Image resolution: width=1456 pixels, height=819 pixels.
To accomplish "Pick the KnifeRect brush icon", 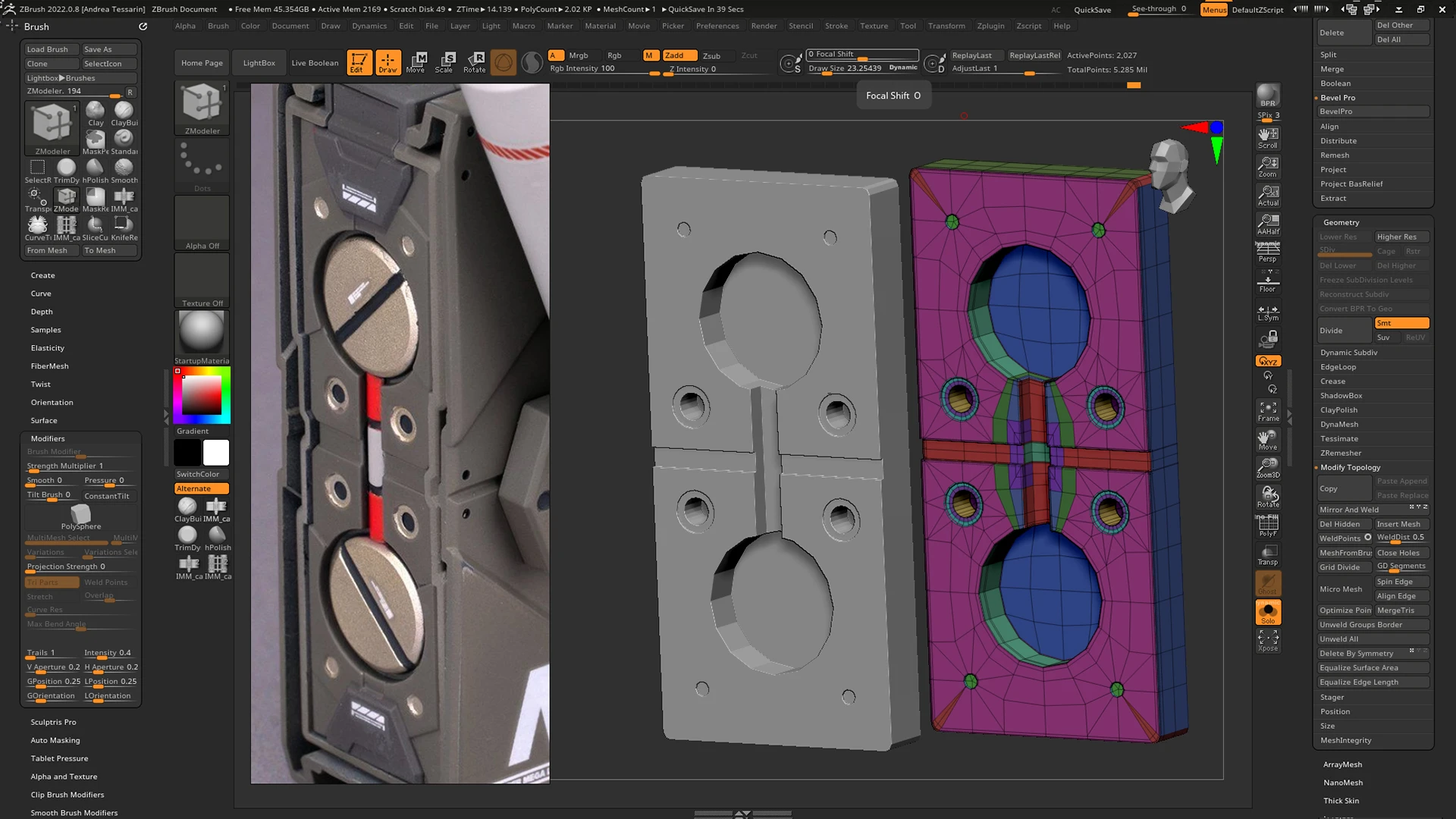I will point(124,227).
